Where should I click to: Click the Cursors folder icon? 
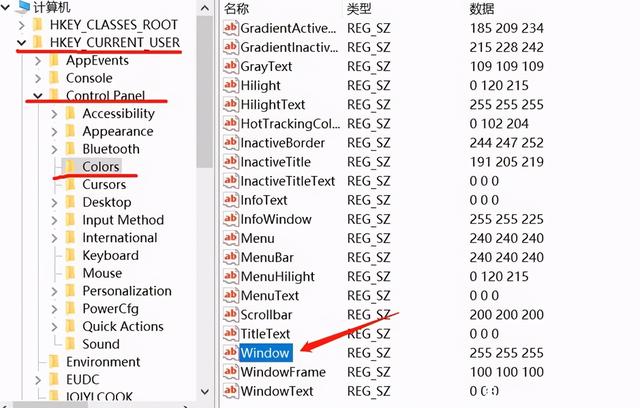click(x=70, y=184)
